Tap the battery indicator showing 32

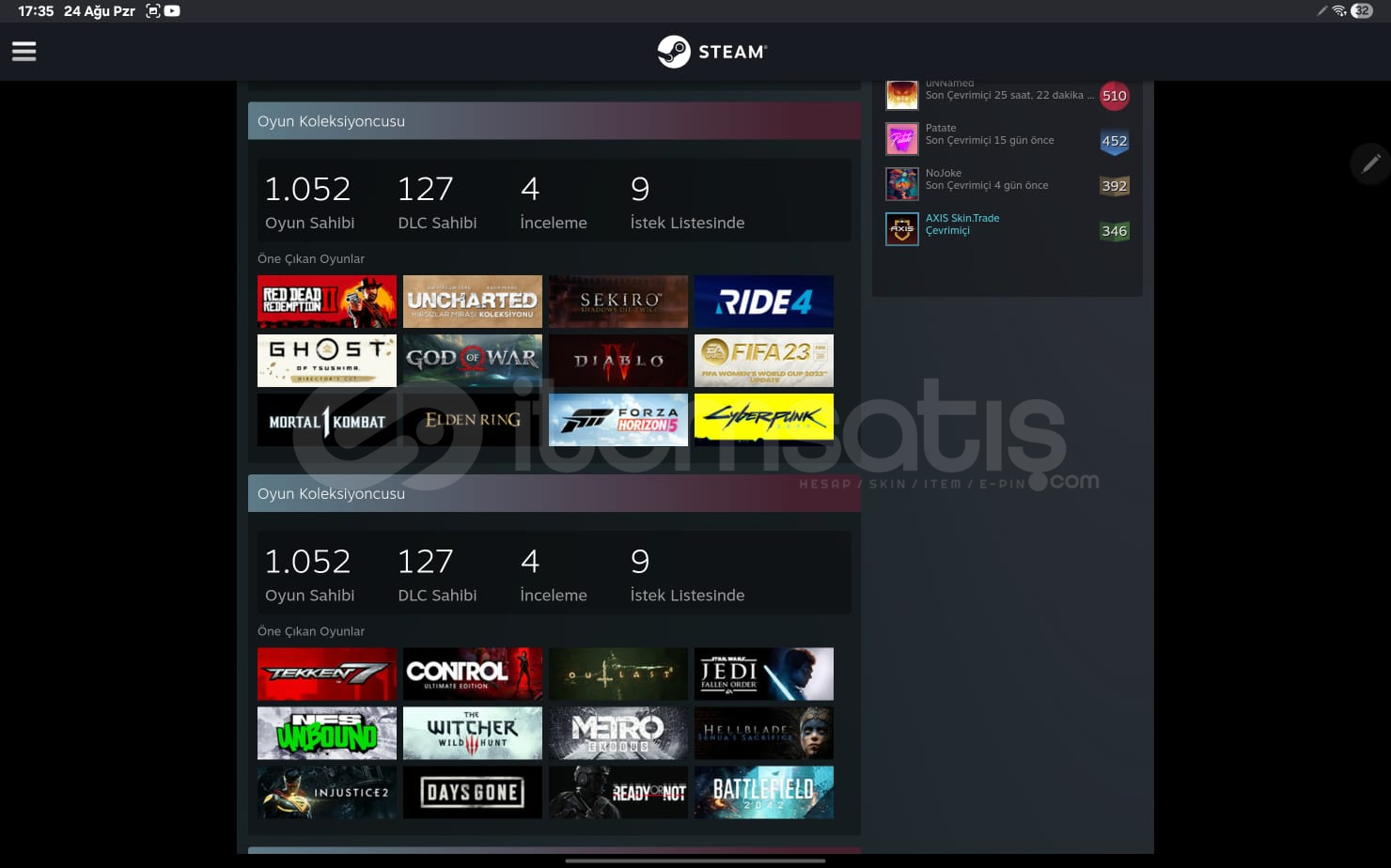click(1362, 11)
